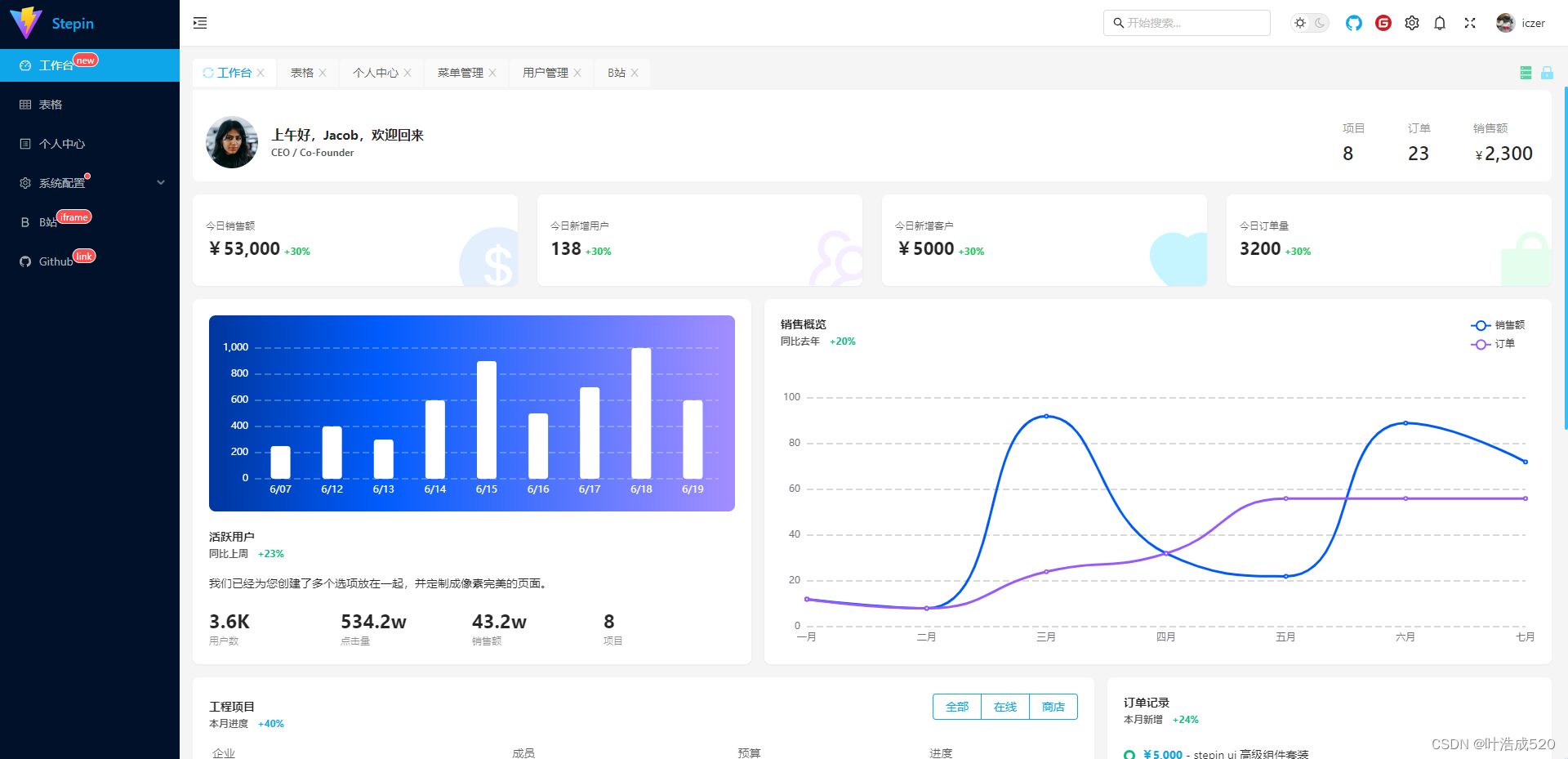This screenshot has width=1568, height=759.
Task: Click the iczer user avatar
Action: [1505, 23]
